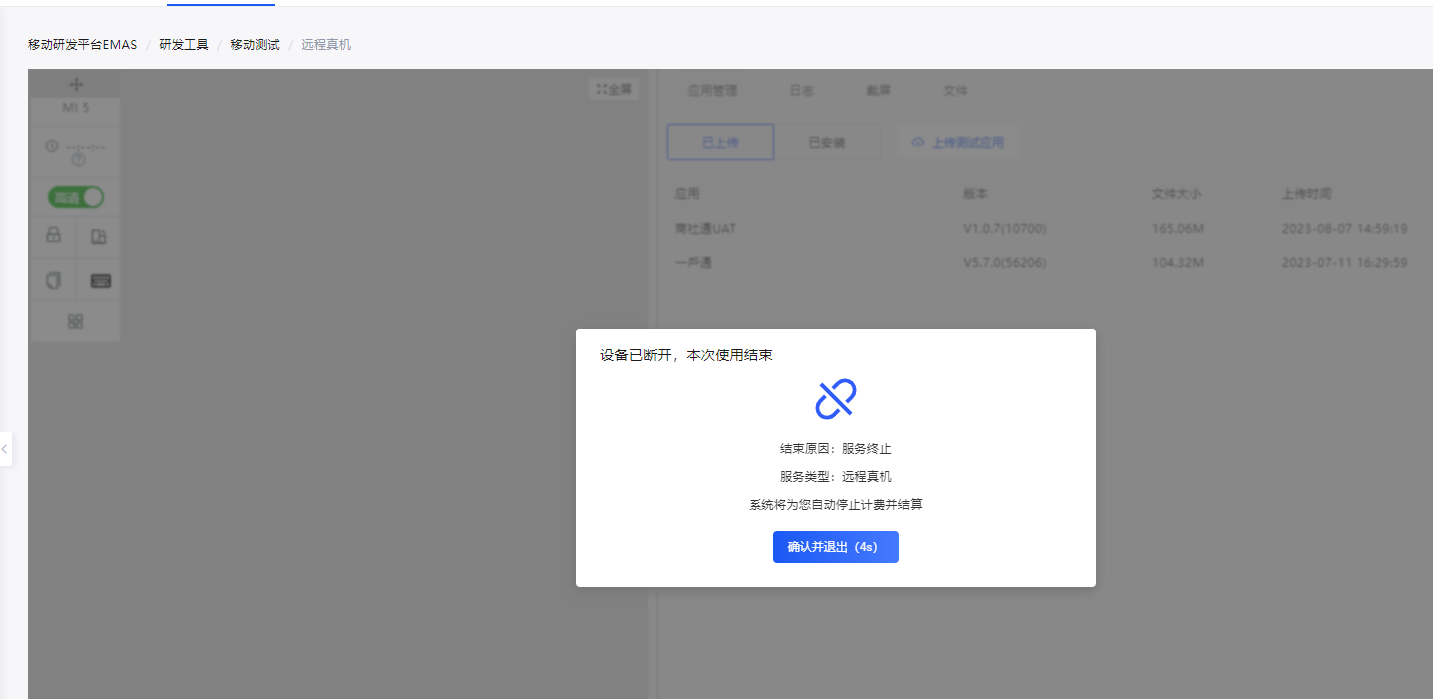Click the 全屏 fullscreen button
This screenshot has height=699, width=1433.
(x=614, y=89)
